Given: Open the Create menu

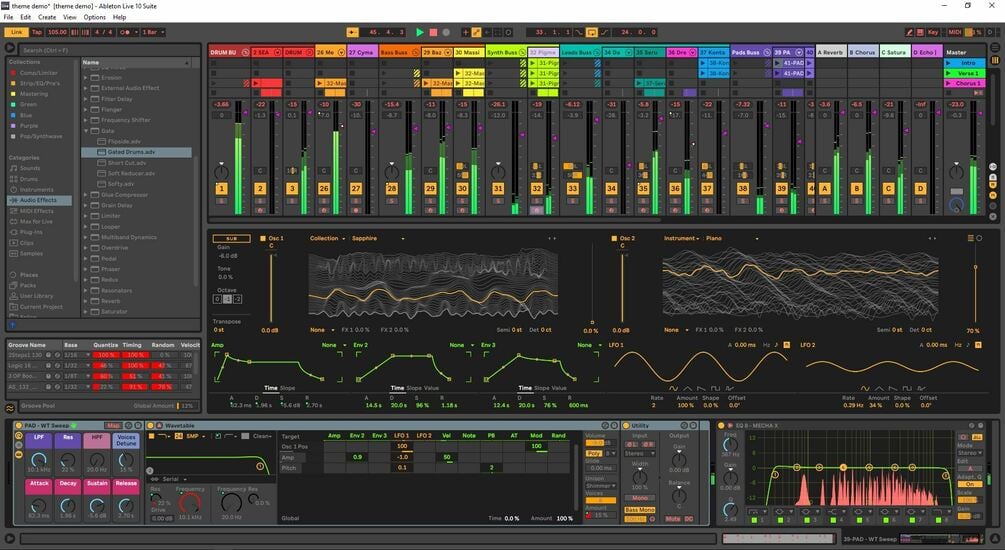Looking at the screenshot, I should (47, 17).
